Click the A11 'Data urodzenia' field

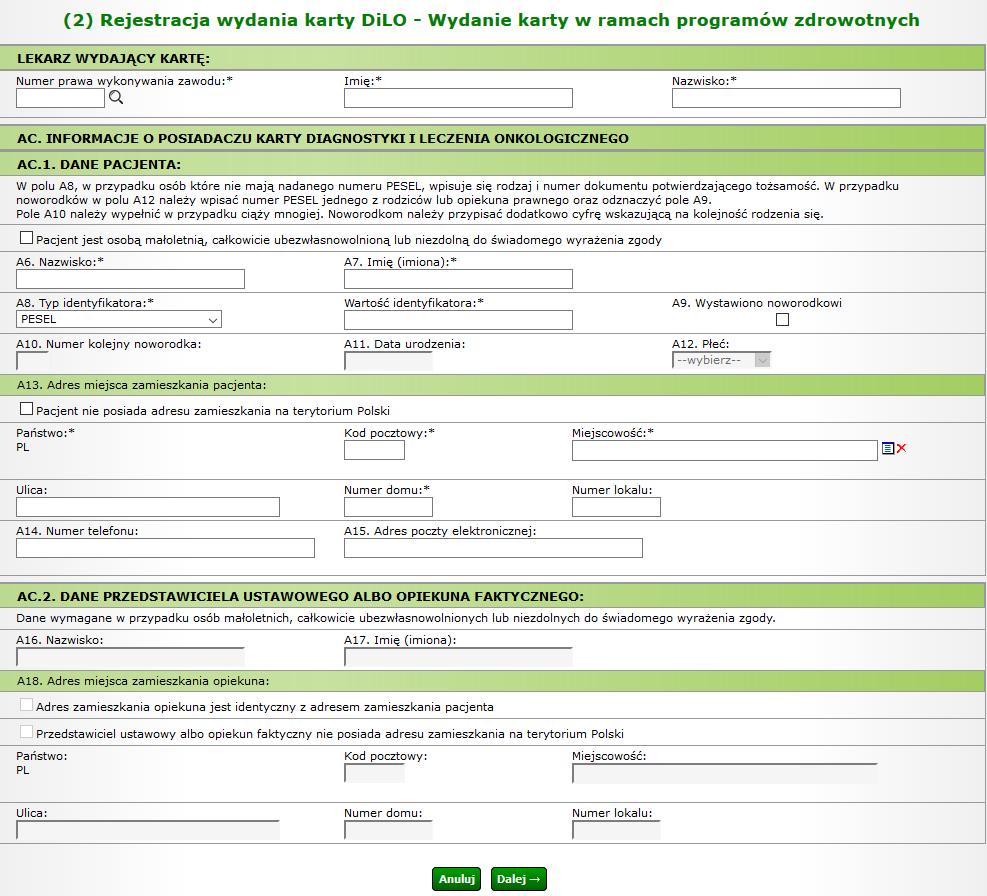point(388,361)
